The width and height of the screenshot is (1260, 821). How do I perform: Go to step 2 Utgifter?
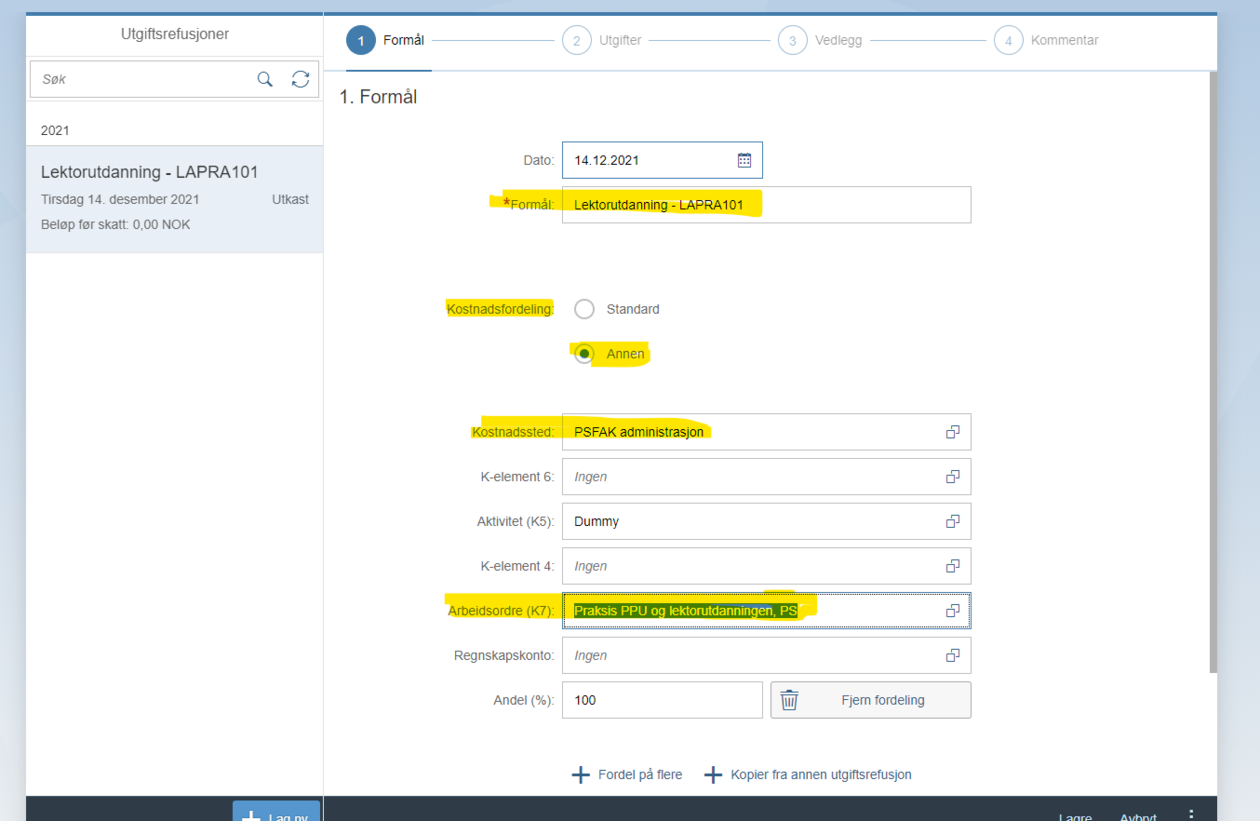click(577, 41)
